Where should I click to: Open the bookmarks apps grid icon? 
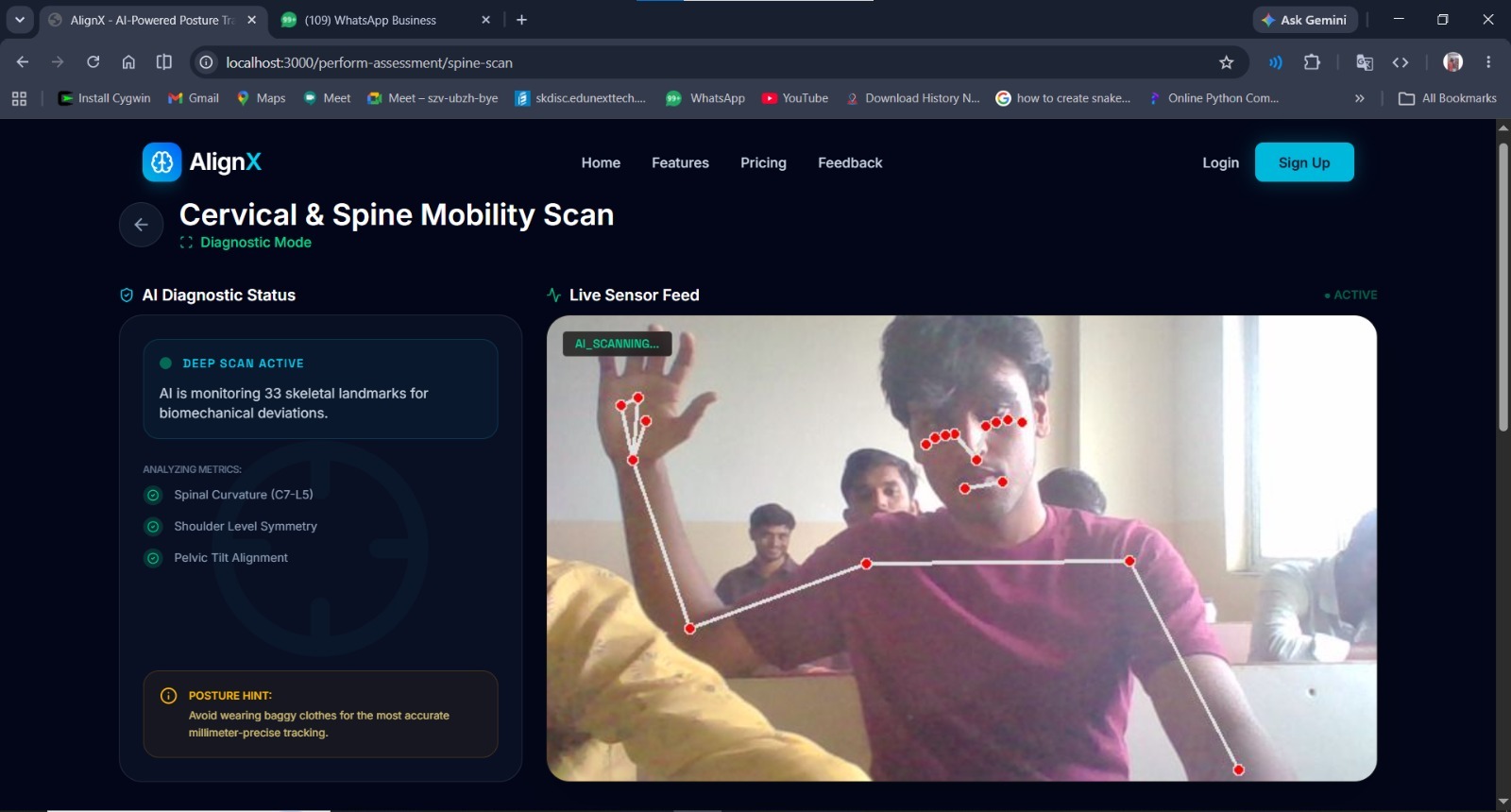tap(19, 98)
